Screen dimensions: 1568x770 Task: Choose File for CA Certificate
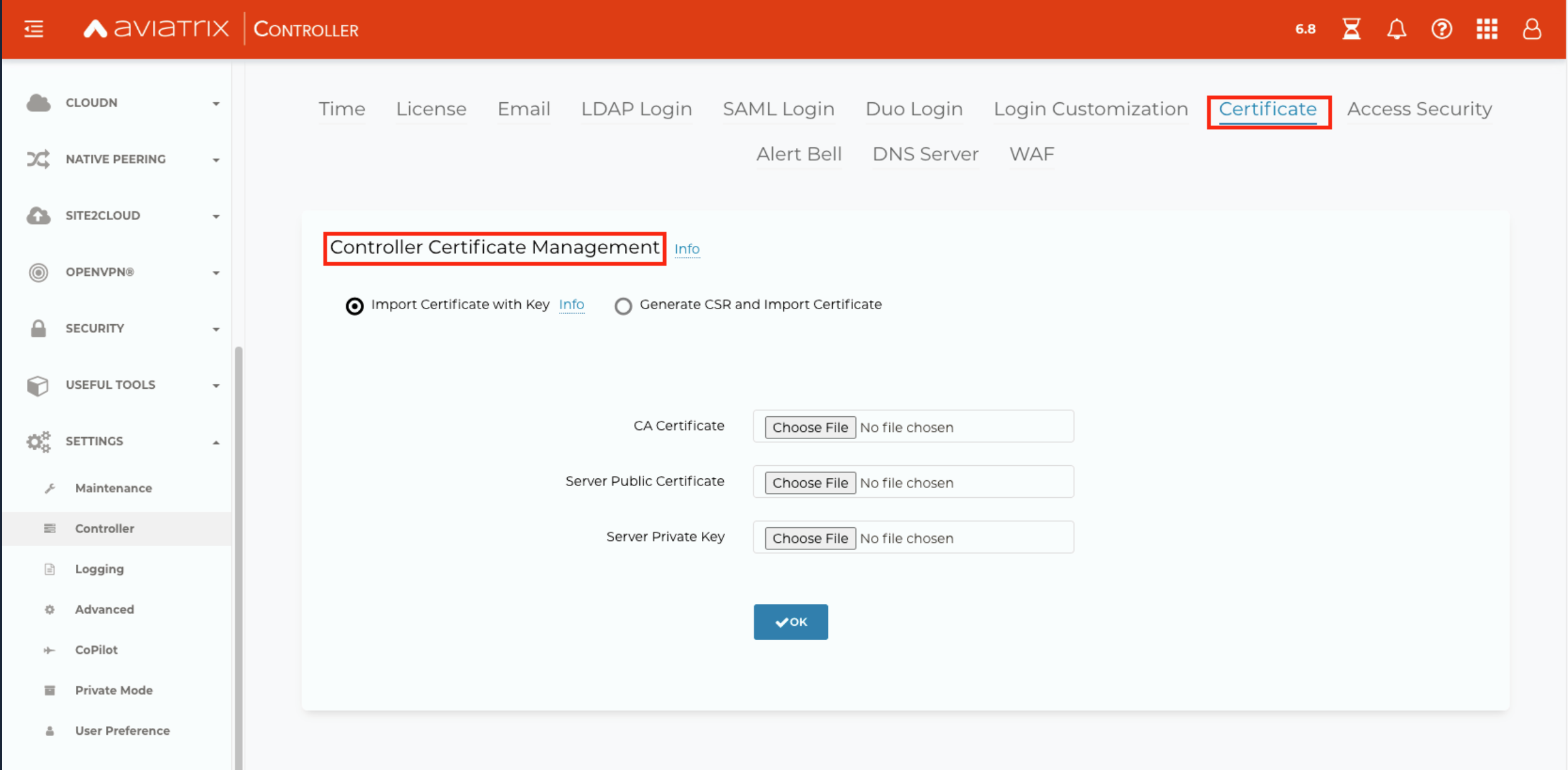[x=810, y=427]
